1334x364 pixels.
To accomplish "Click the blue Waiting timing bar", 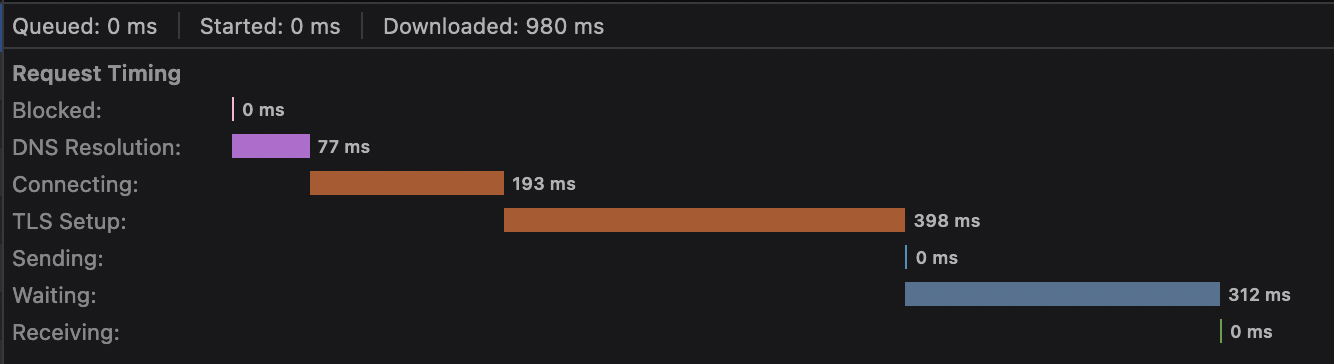I will click(1062, 294).
